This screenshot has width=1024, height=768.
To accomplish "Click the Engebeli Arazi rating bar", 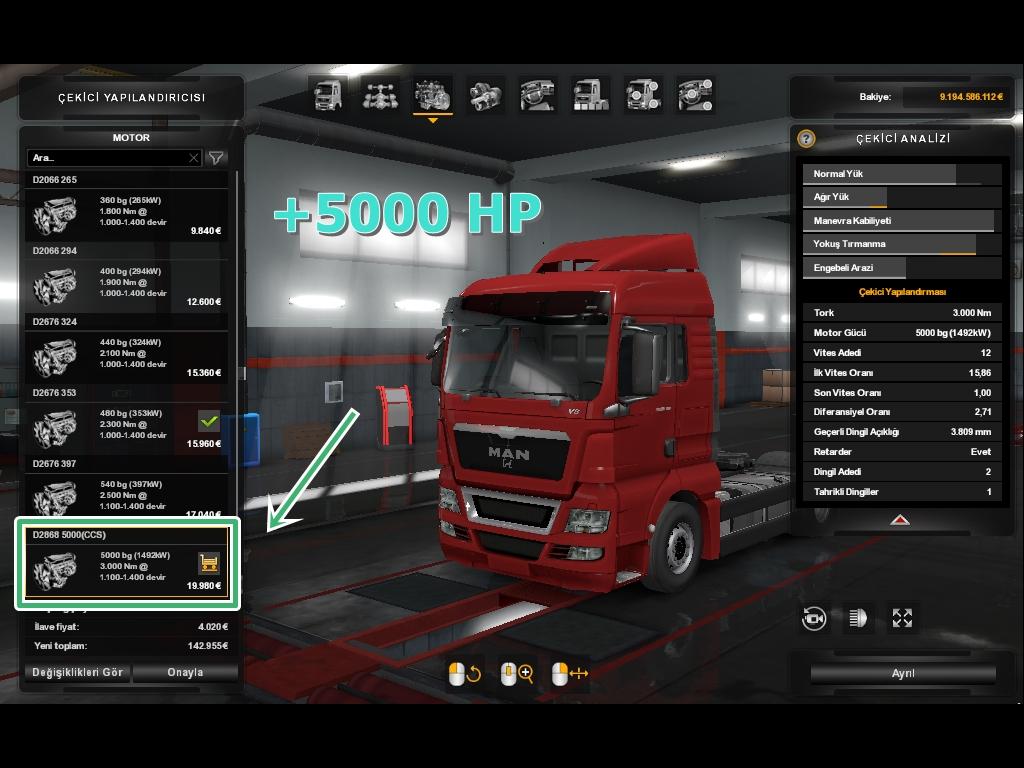I will [902, 268].
